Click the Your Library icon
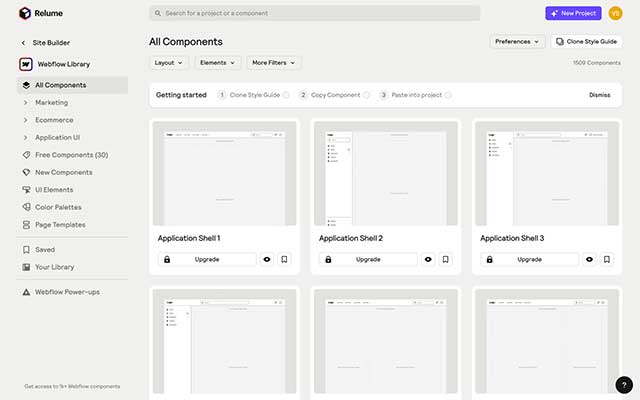 (x=26, y=267)
